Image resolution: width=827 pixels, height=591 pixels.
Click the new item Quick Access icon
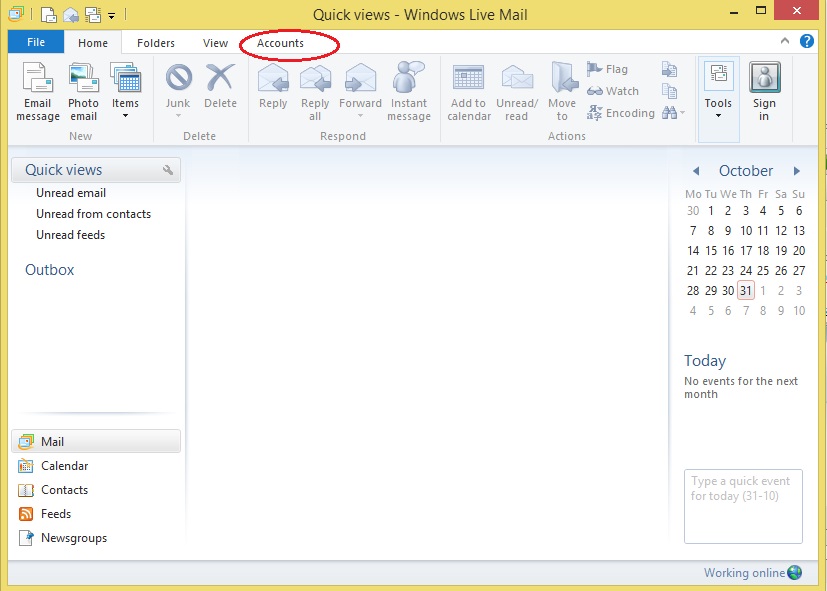pos(49,15)
